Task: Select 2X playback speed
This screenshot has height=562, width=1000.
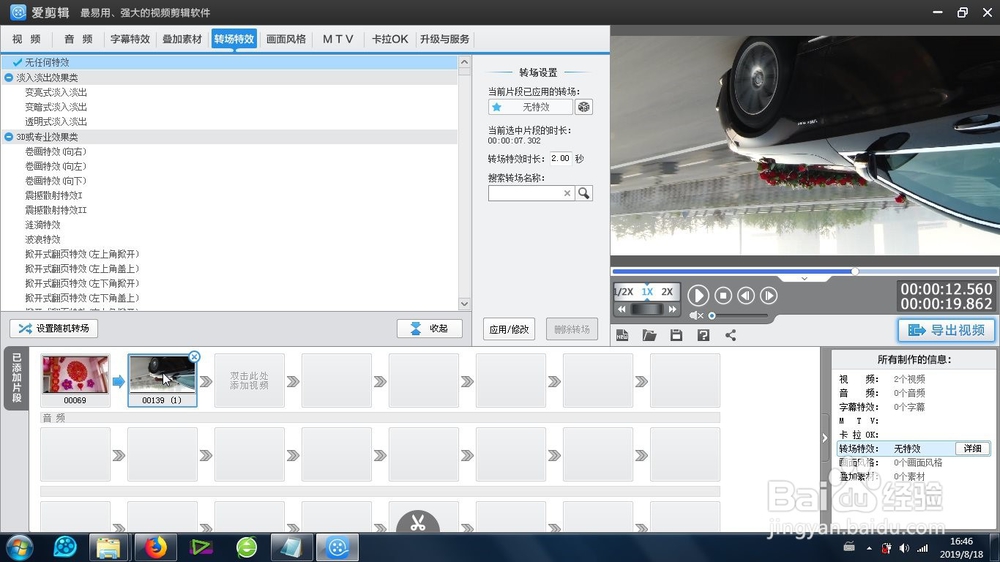Action: point(667,292)
